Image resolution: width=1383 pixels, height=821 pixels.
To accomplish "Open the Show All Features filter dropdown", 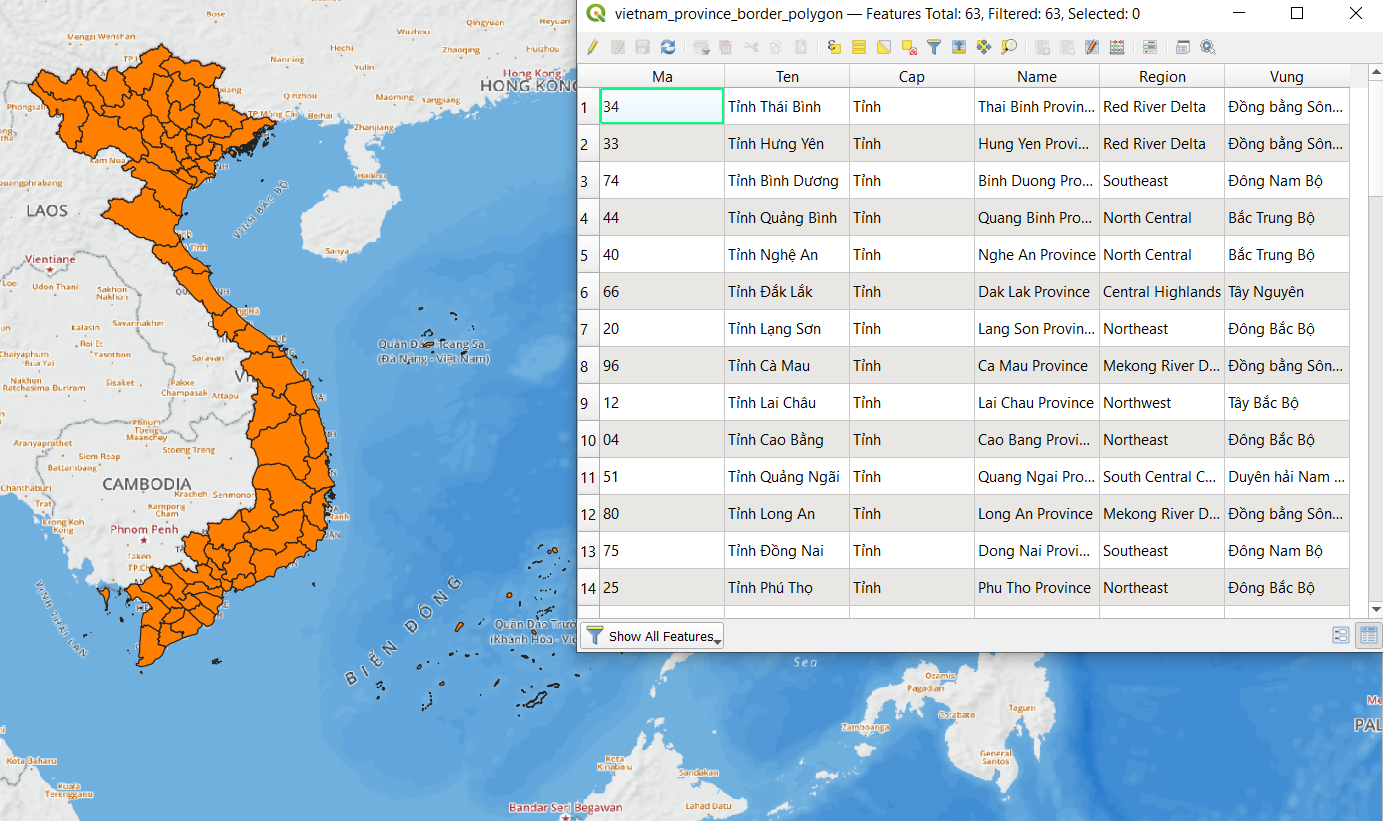I will 652,636.
